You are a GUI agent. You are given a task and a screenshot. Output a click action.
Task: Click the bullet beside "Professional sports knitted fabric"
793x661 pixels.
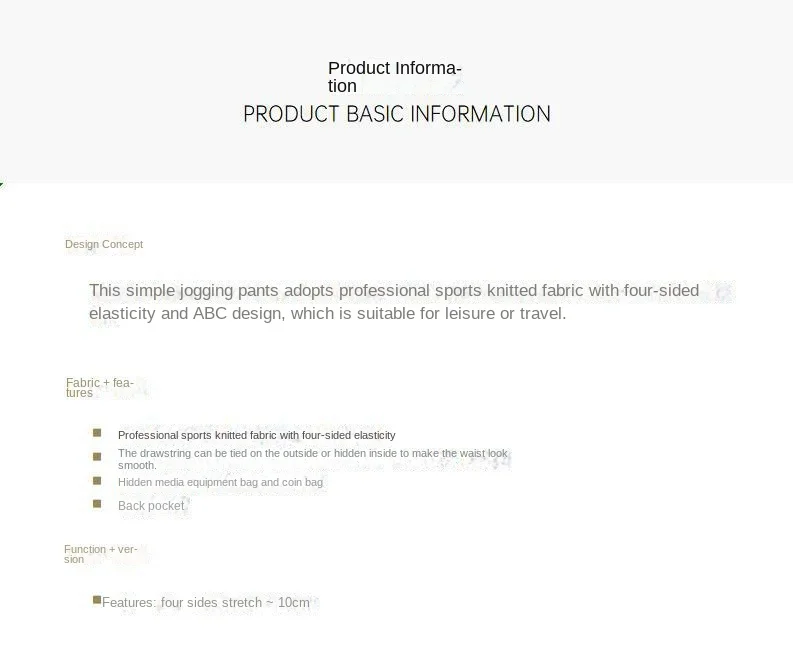click(x=97, y=433)
